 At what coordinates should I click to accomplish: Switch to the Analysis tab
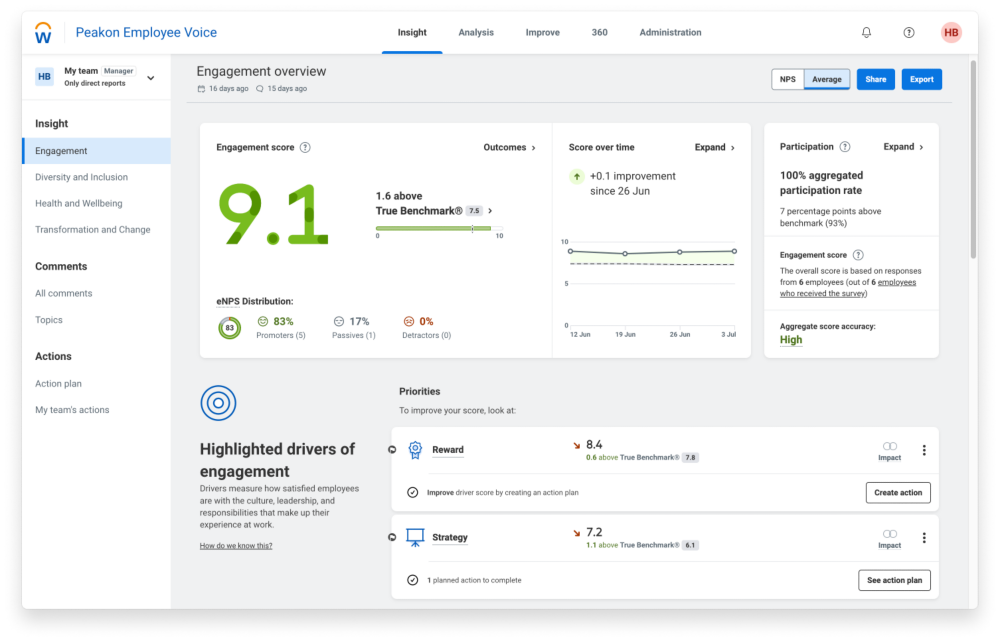coord(476,33)
